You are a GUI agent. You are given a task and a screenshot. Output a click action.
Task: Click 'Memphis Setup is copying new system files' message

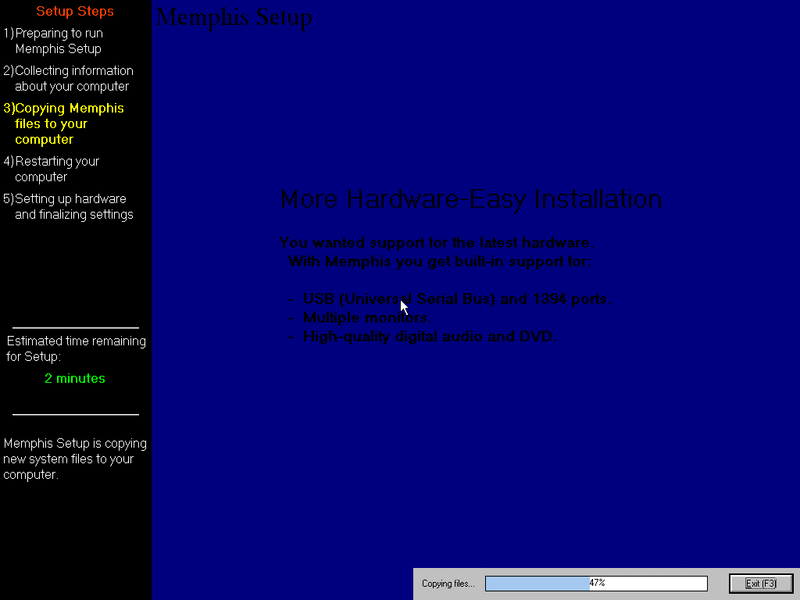75,459
